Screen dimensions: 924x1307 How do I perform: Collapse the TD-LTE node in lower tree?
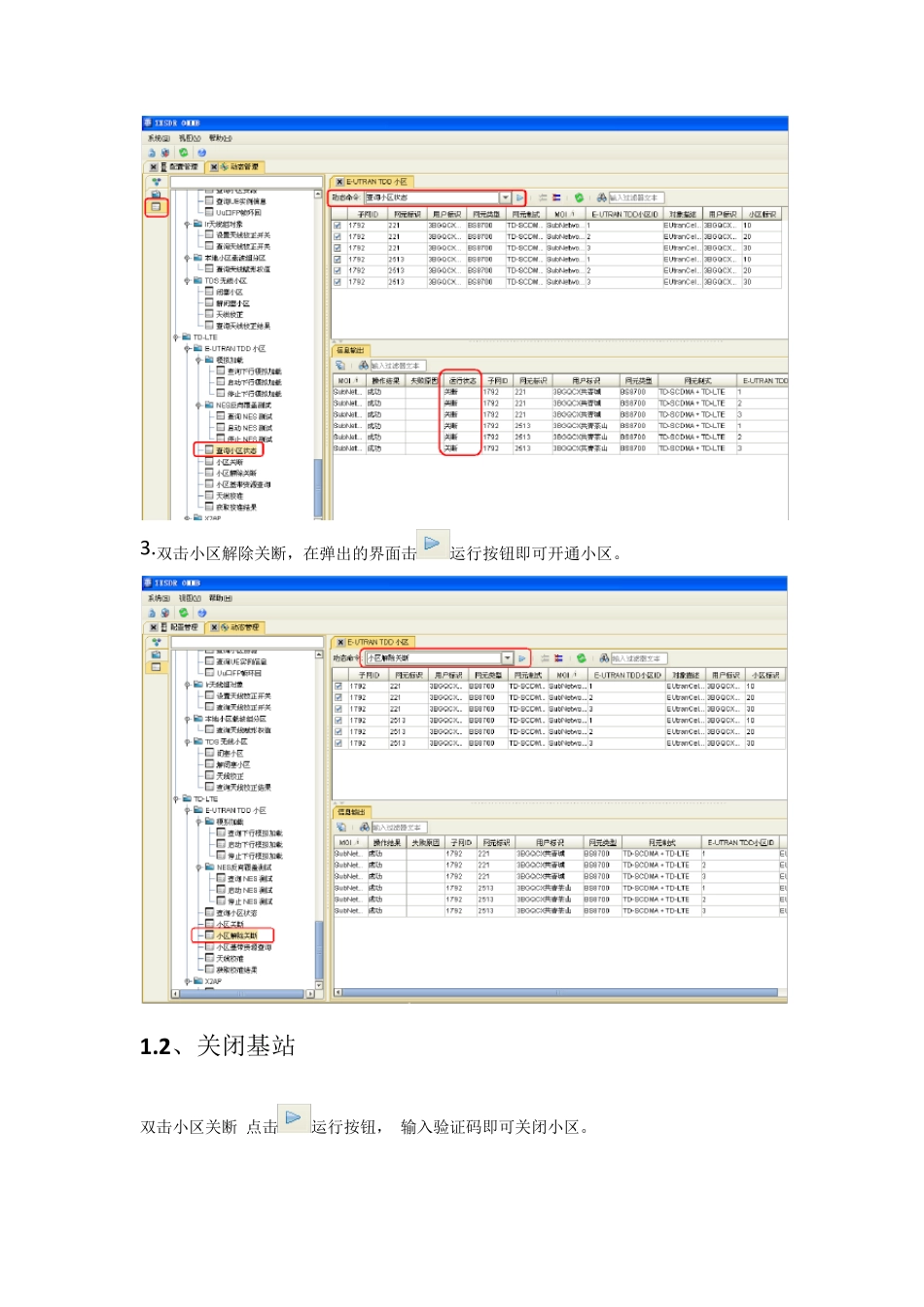click(176, 798)
